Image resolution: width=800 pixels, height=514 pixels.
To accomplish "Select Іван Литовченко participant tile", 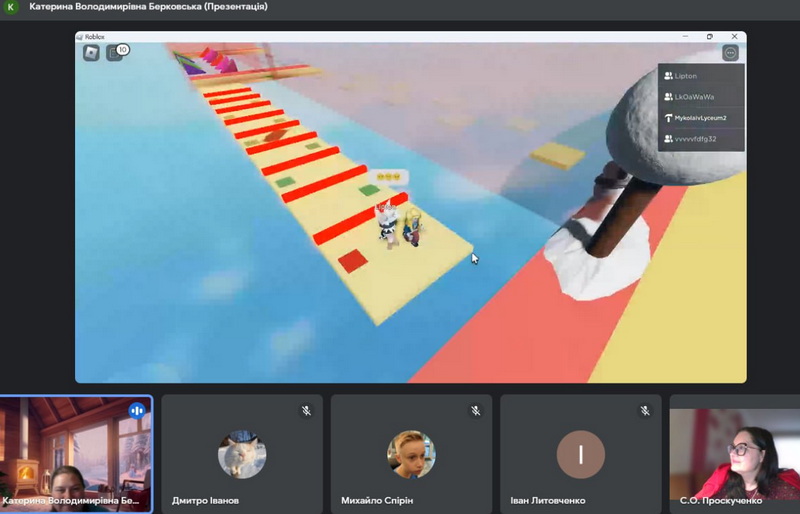I will pyautogui.click(x=581, y=454).
